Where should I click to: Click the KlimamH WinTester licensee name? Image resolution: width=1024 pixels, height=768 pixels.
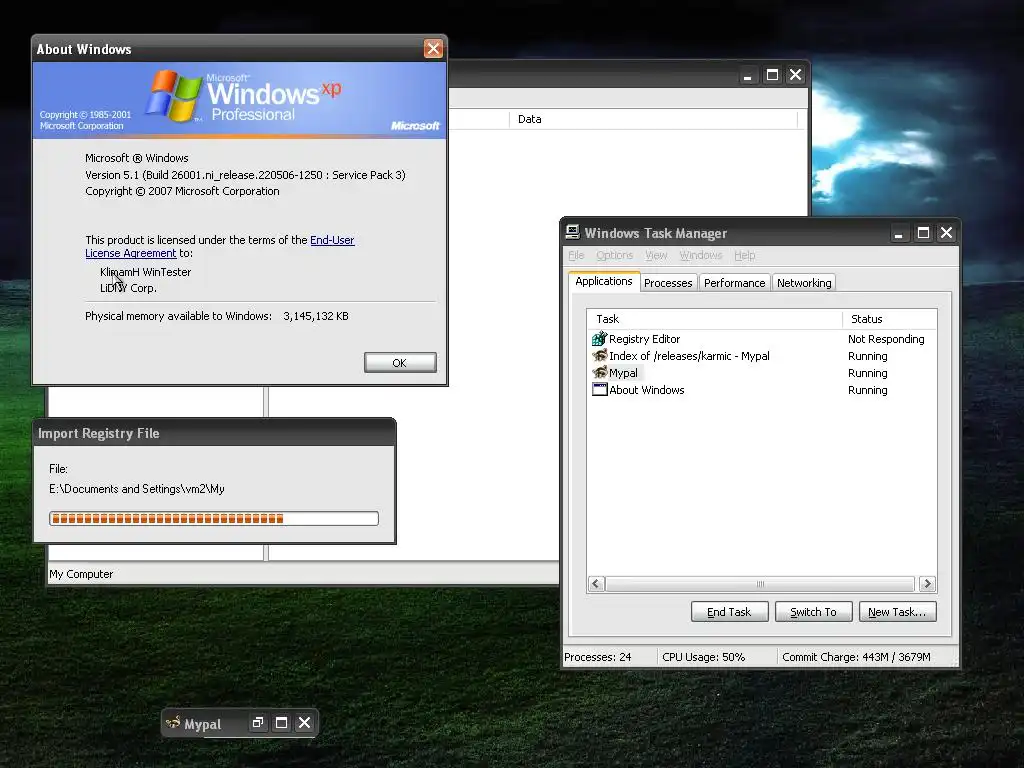pyautogui.click(x=146, y=272)
